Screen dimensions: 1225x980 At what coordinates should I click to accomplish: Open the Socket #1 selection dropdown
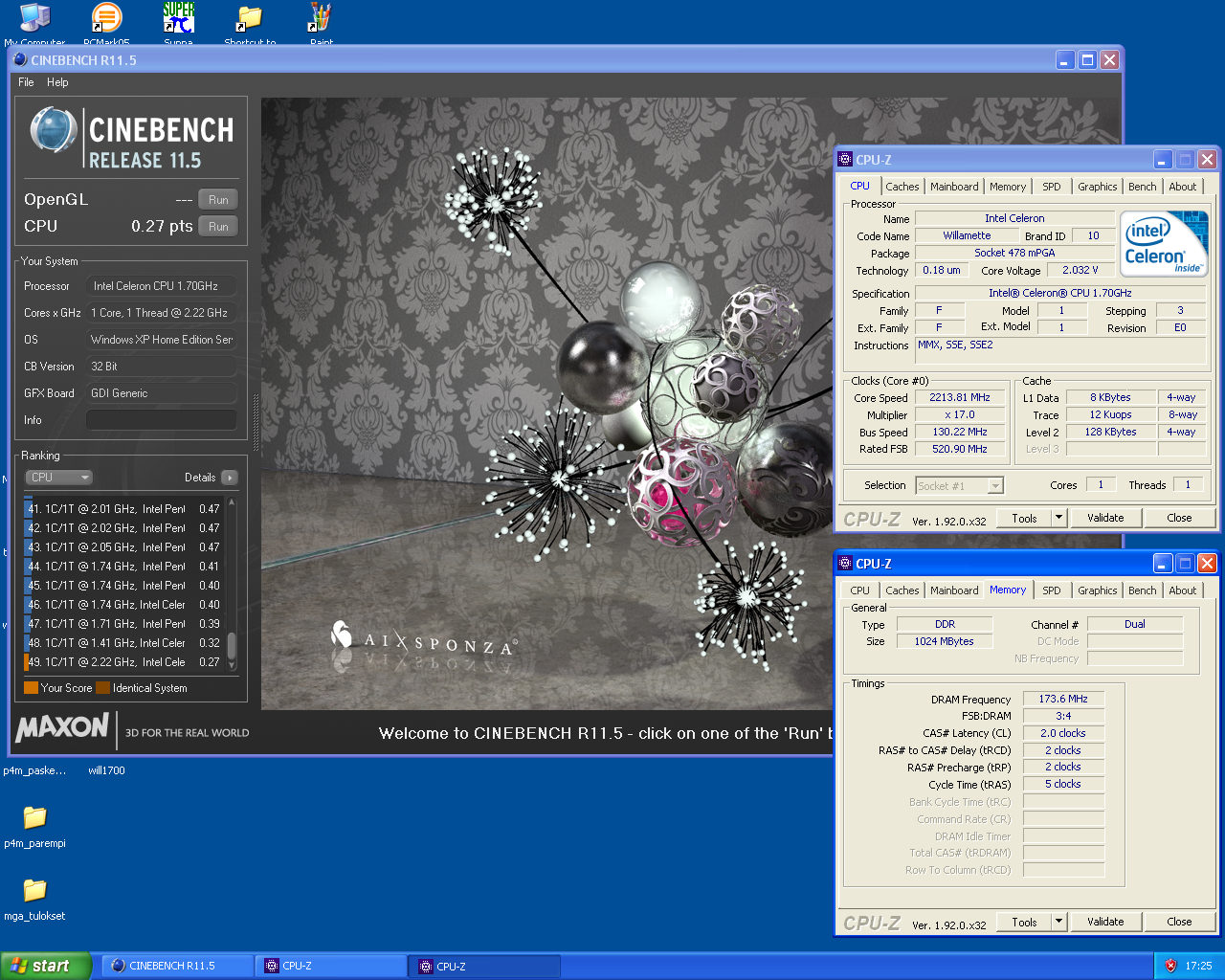pyautogui.click(x=960, y=486)
